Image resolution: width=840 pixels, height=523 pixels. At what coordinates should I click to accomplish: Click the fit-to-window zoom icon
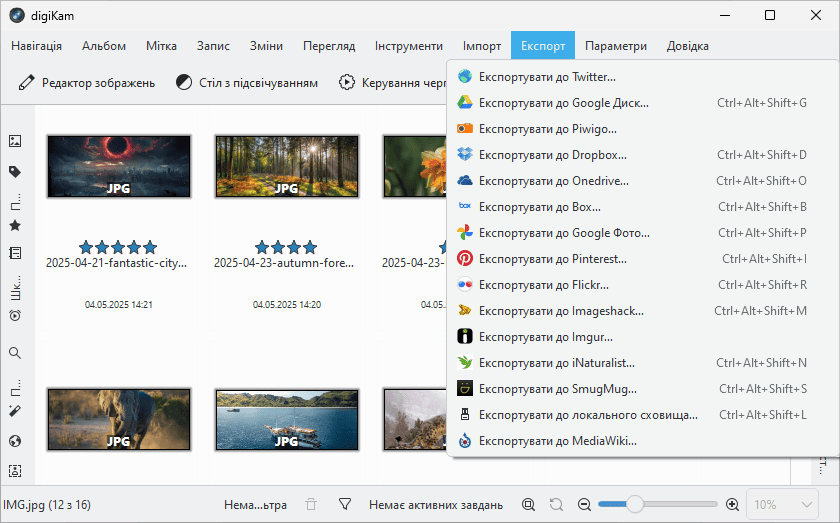click(528, 505)
